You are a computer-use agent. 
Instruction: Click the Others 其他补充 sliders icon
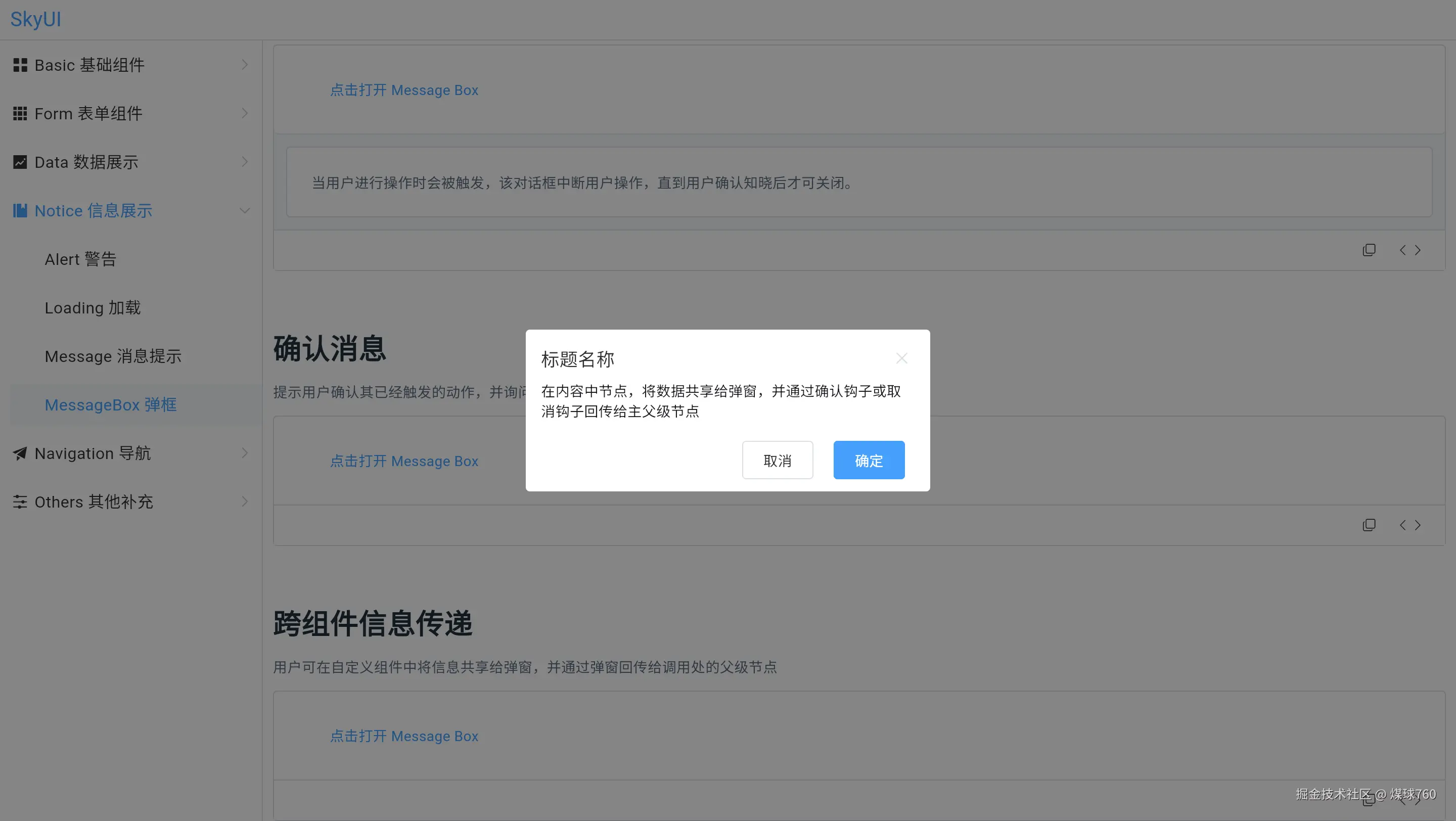(x=20, y=502)
